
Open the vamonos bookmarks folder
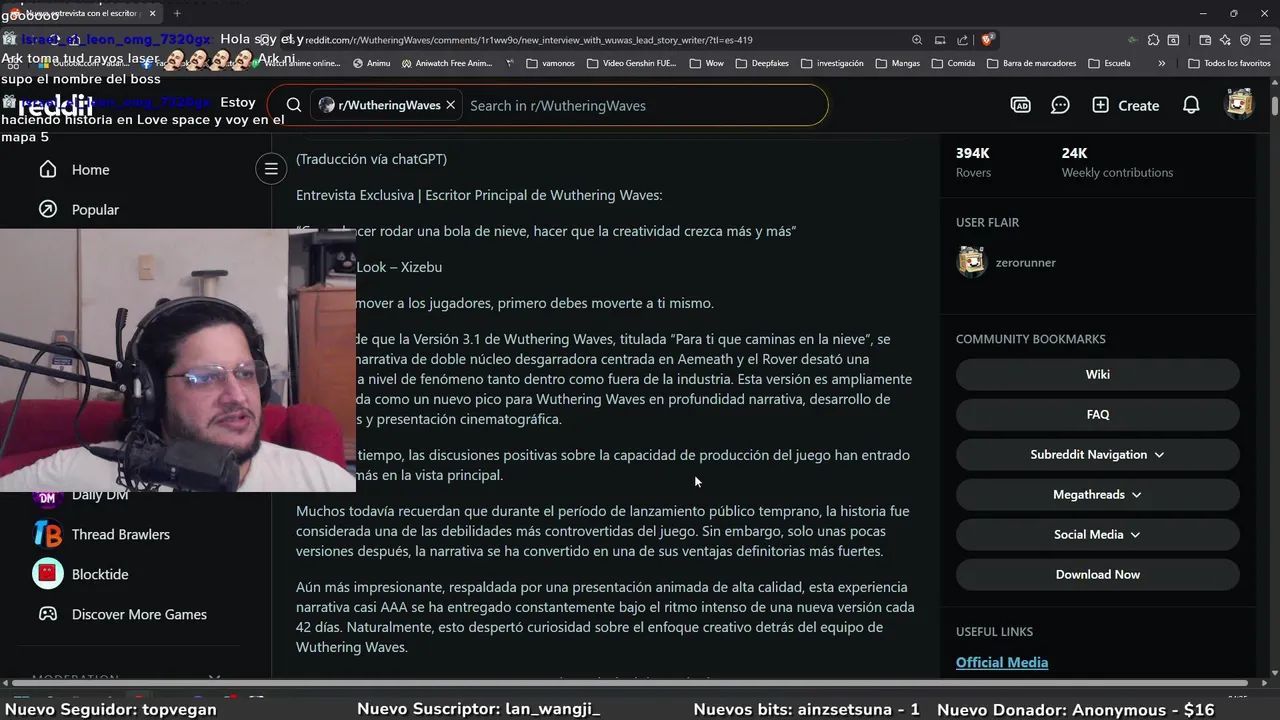click(551, 63)
